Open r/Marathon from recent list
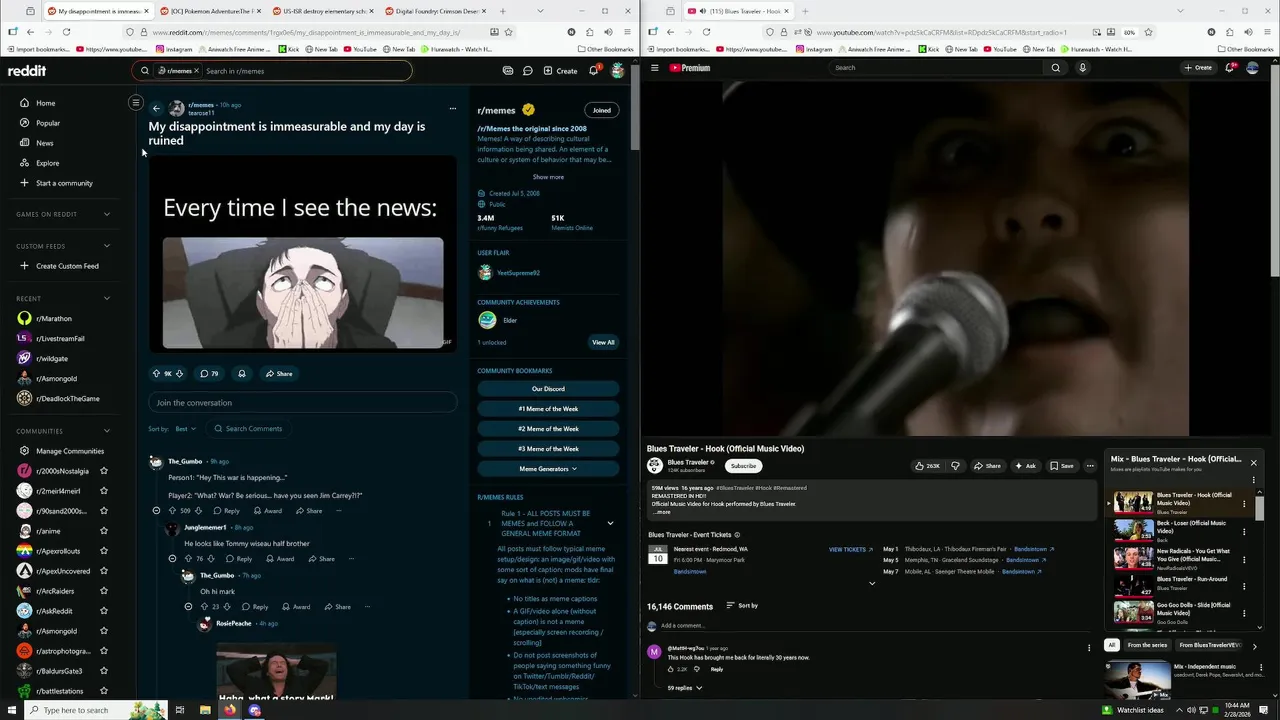Viewport: 1280px width, 720px height. tap(53, 319)
